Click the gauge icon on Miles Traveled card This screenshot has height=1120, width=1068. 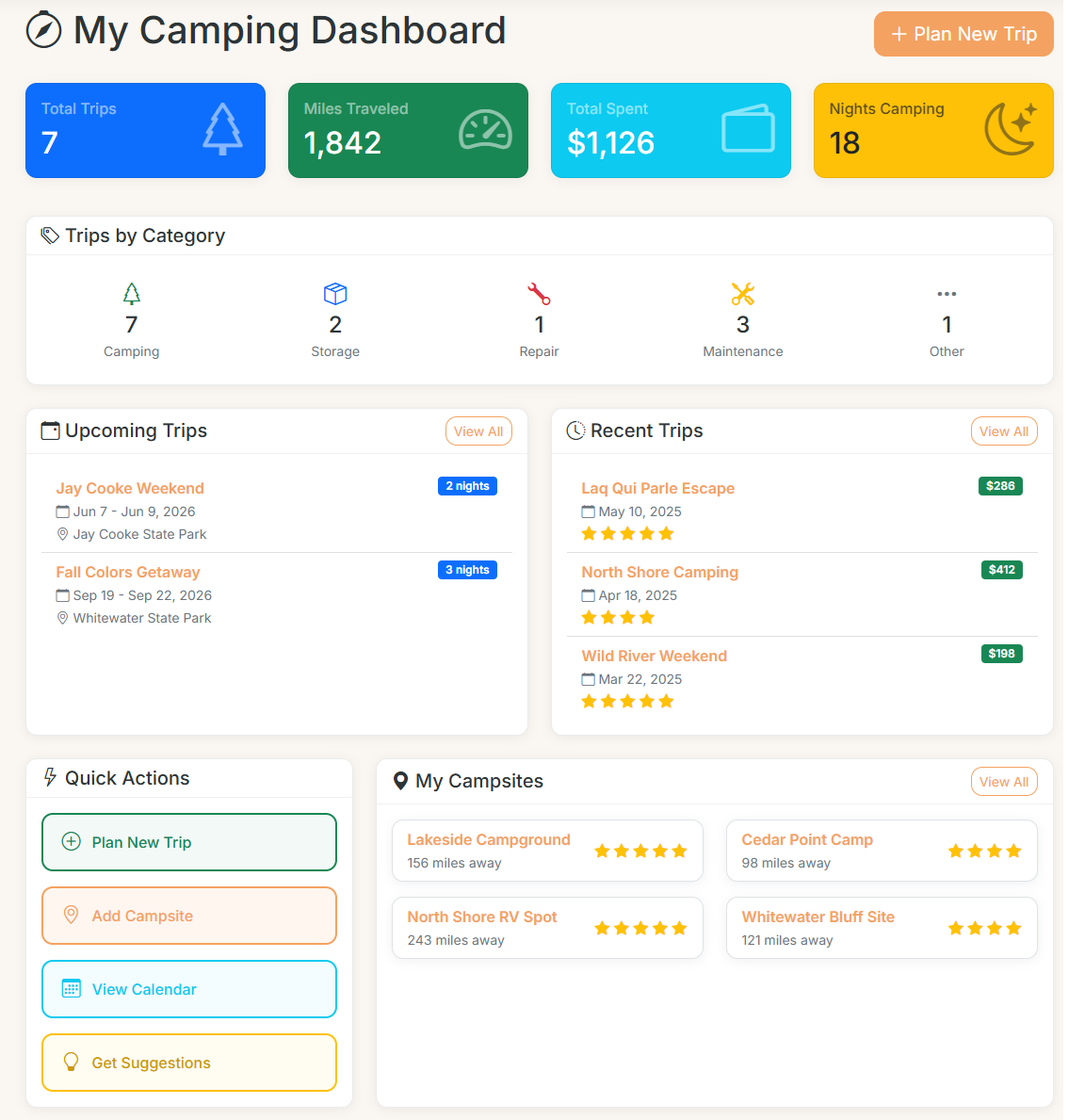(485, 130)
